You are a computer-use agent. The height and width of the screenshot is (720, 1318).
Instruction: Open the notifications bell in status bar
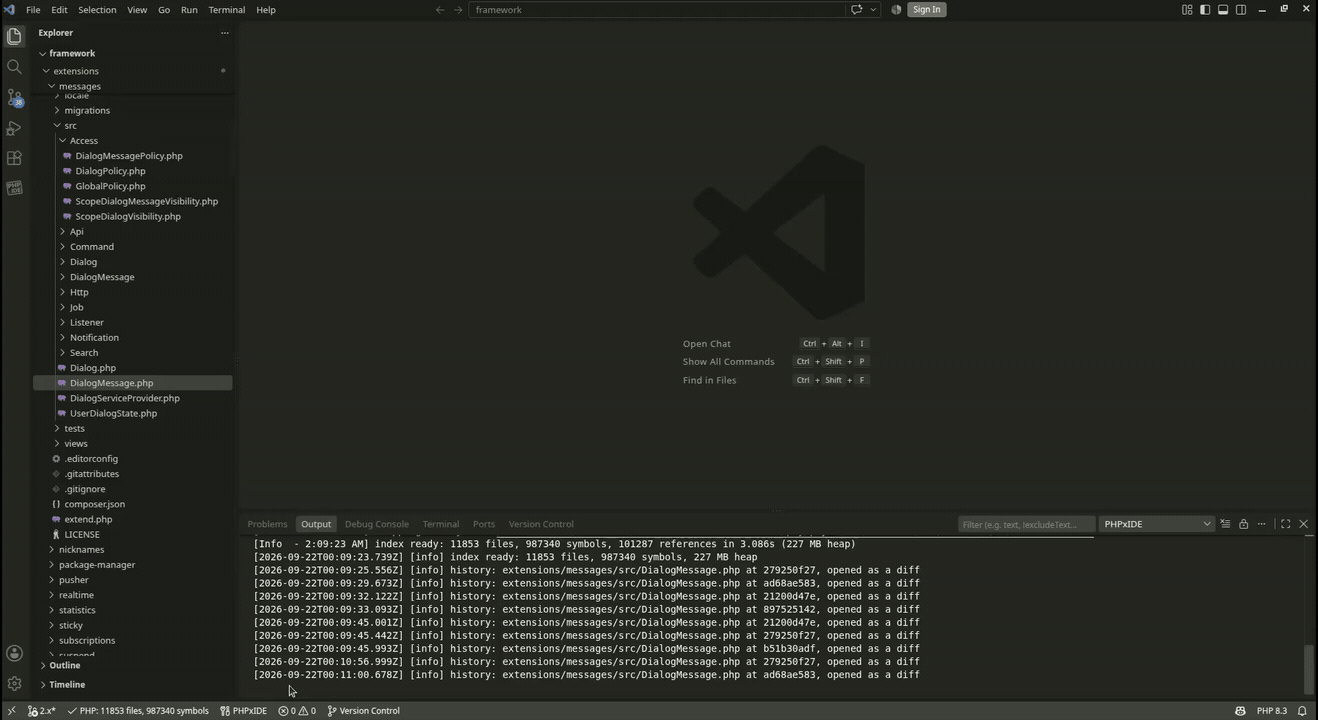pyautogui.click(x=1302, y=711)
